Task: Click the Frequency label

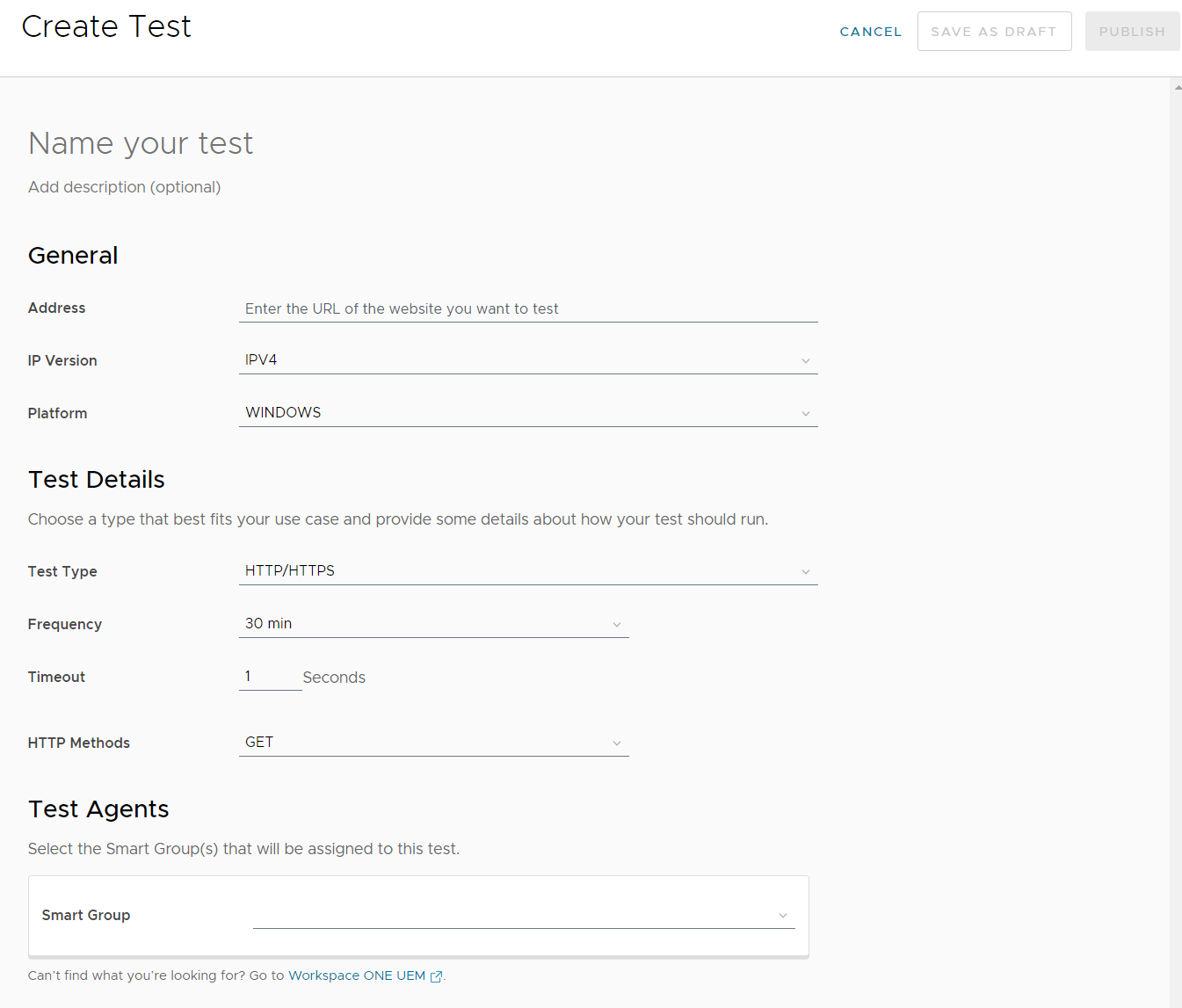Action: (x=65, y=625)
